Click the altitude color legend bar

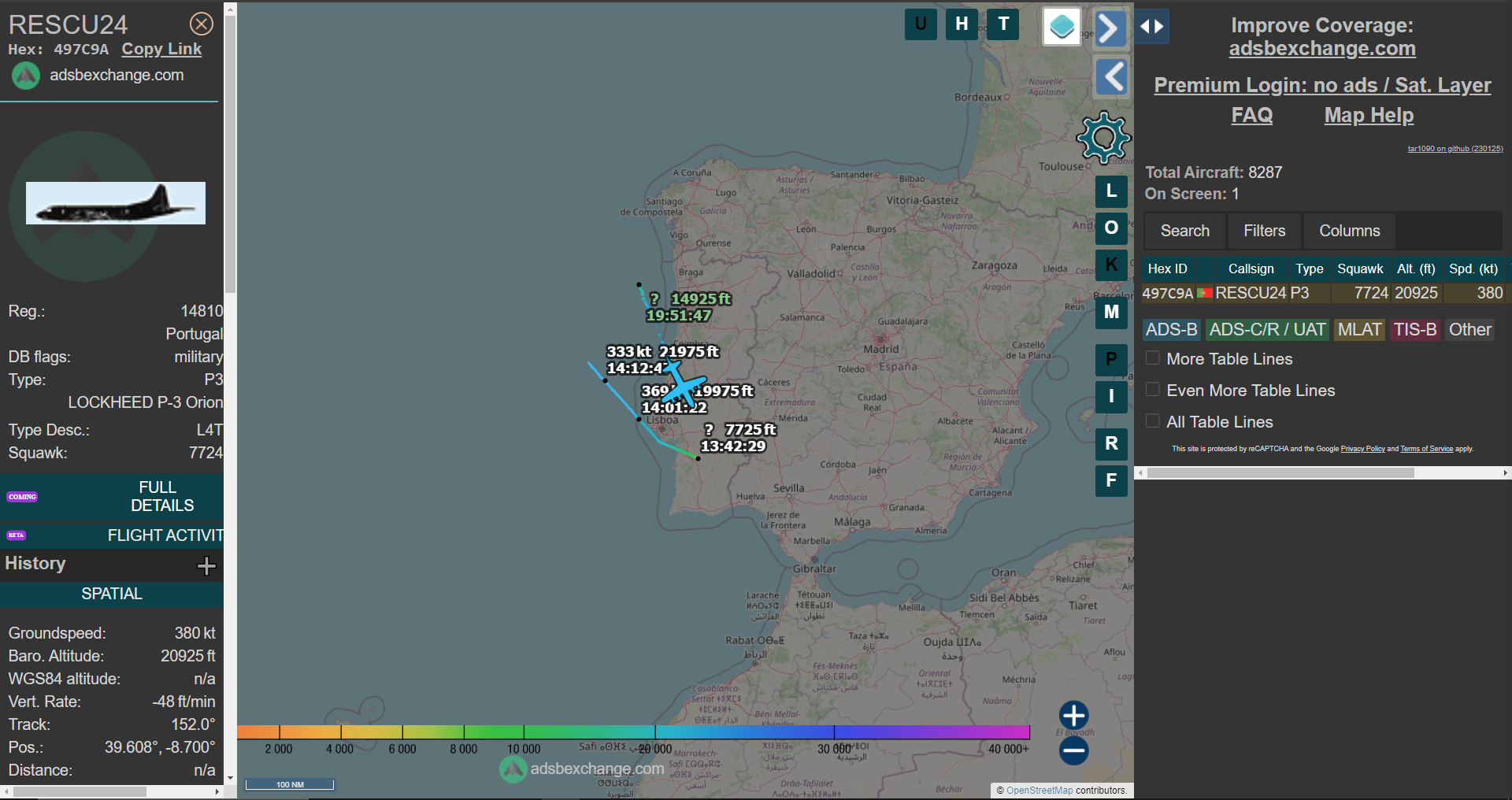(x=633, y=732)
